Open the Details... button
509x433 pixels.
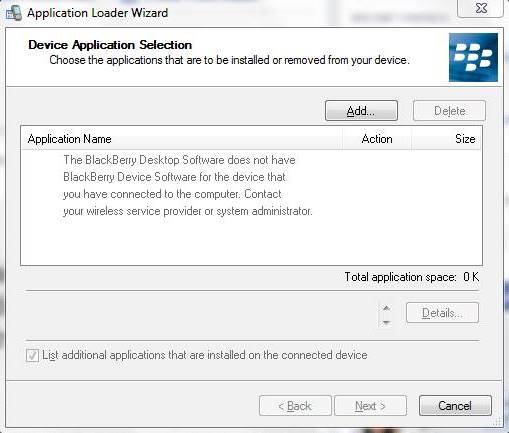pyautogui.click(x=442, y=313)
